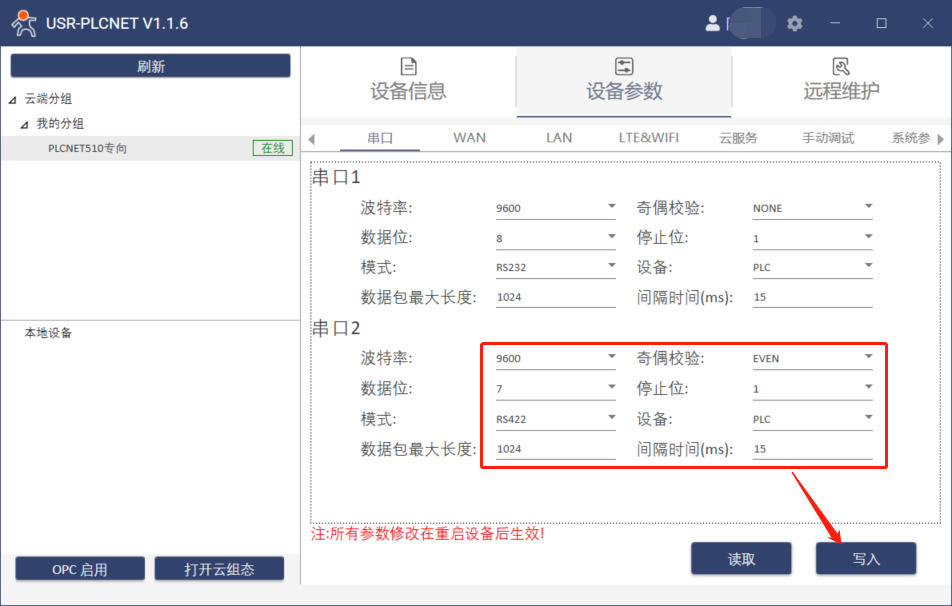Click the 写入 button
The height and width of the screenshot is (606, 952).
(865, 559)
